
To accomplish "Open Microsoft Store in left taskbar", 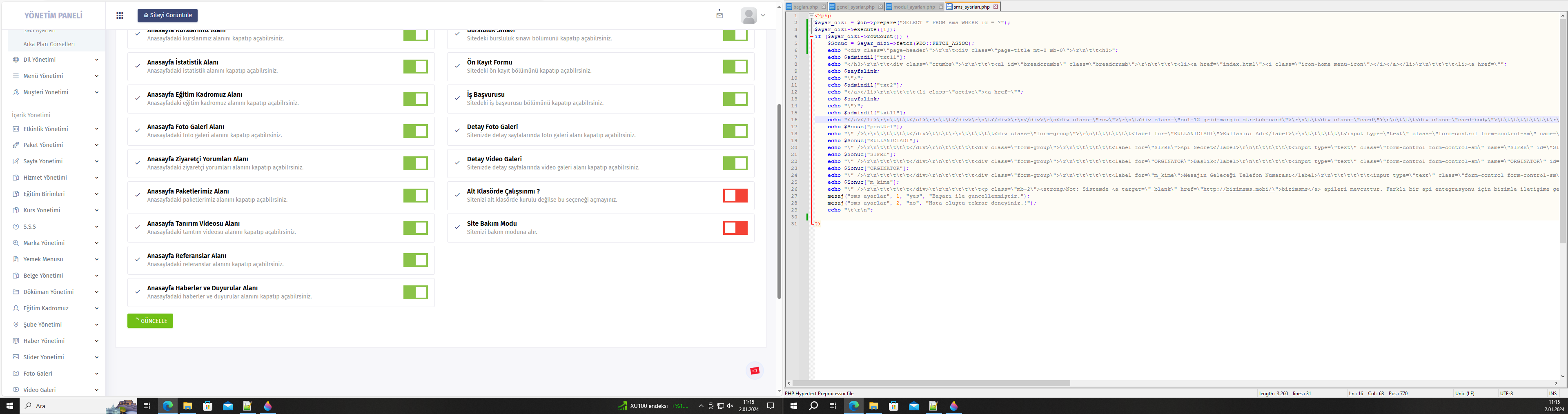I will 207,405.
